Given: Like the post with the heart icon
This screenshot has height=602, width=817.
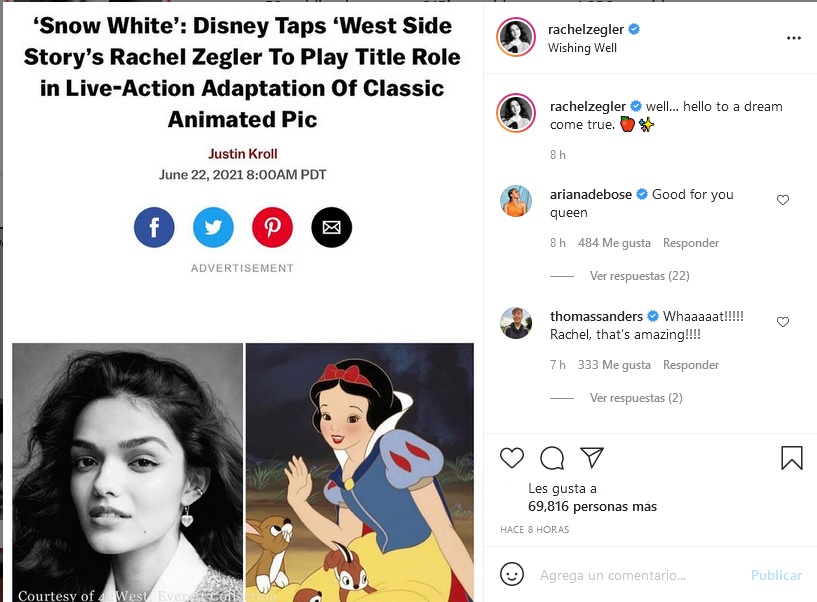Looking at the screenshot, I should pos(511,458).
